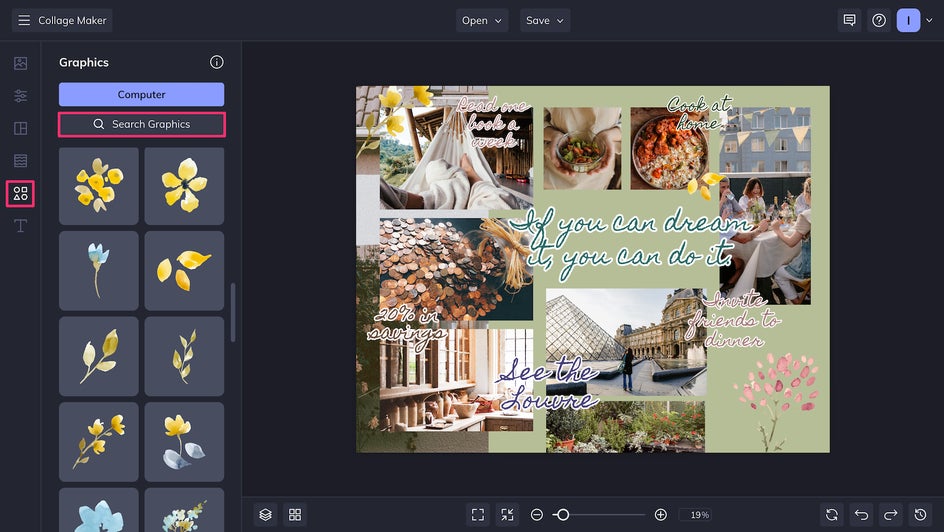Click the Search Graphics field
944x532 pixels.
click(141, 125)
